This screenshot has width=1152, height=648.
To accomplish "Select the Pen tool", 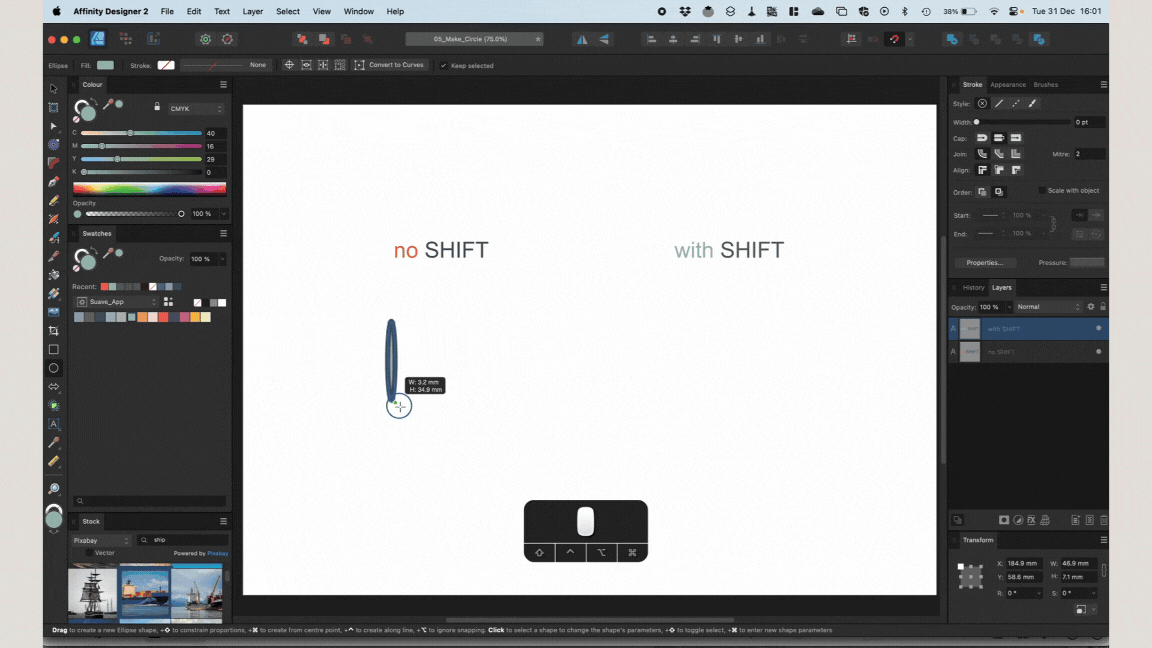I will pos(54,181).
